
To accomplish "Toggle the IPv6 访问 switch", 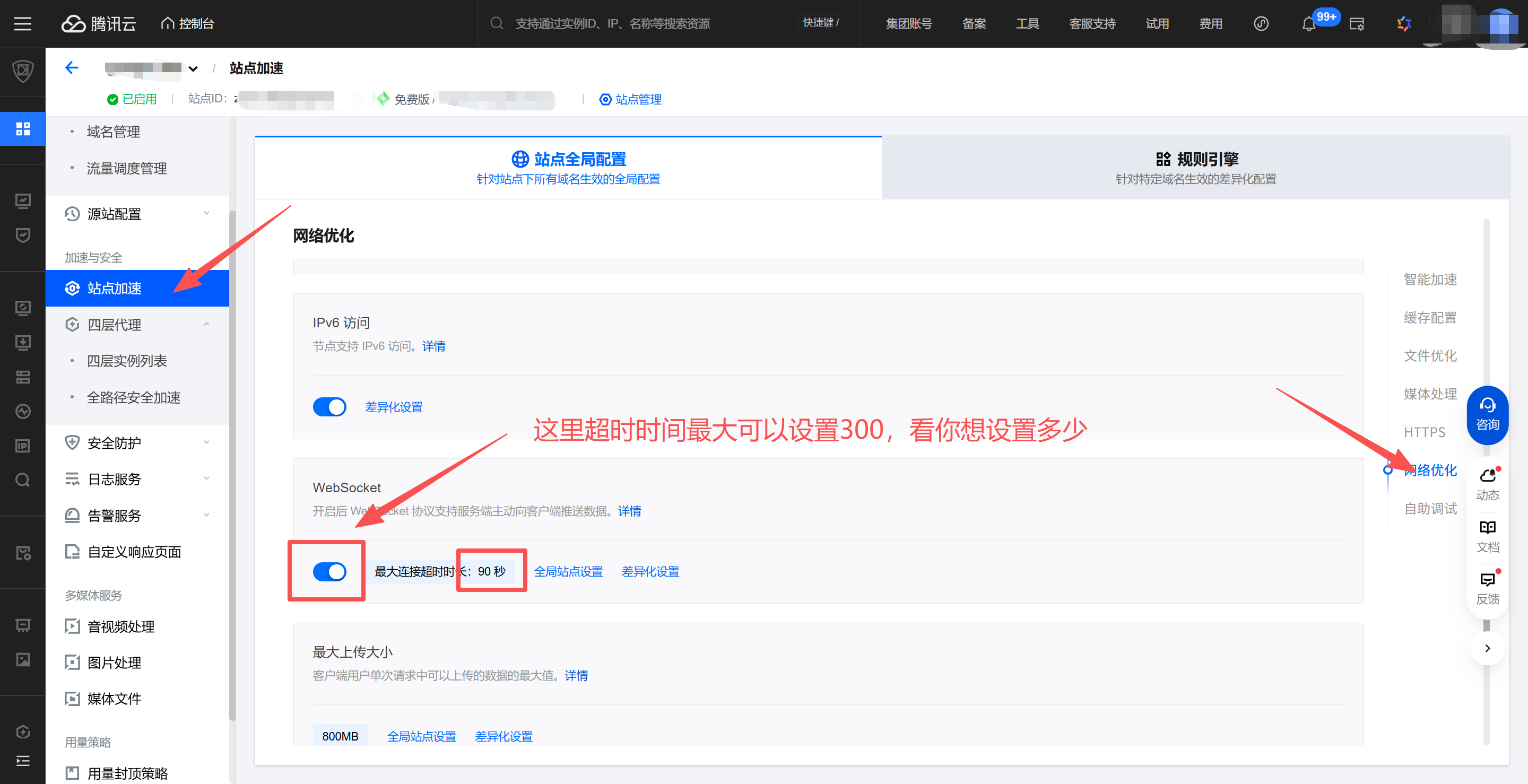I will tap(329, 407).
